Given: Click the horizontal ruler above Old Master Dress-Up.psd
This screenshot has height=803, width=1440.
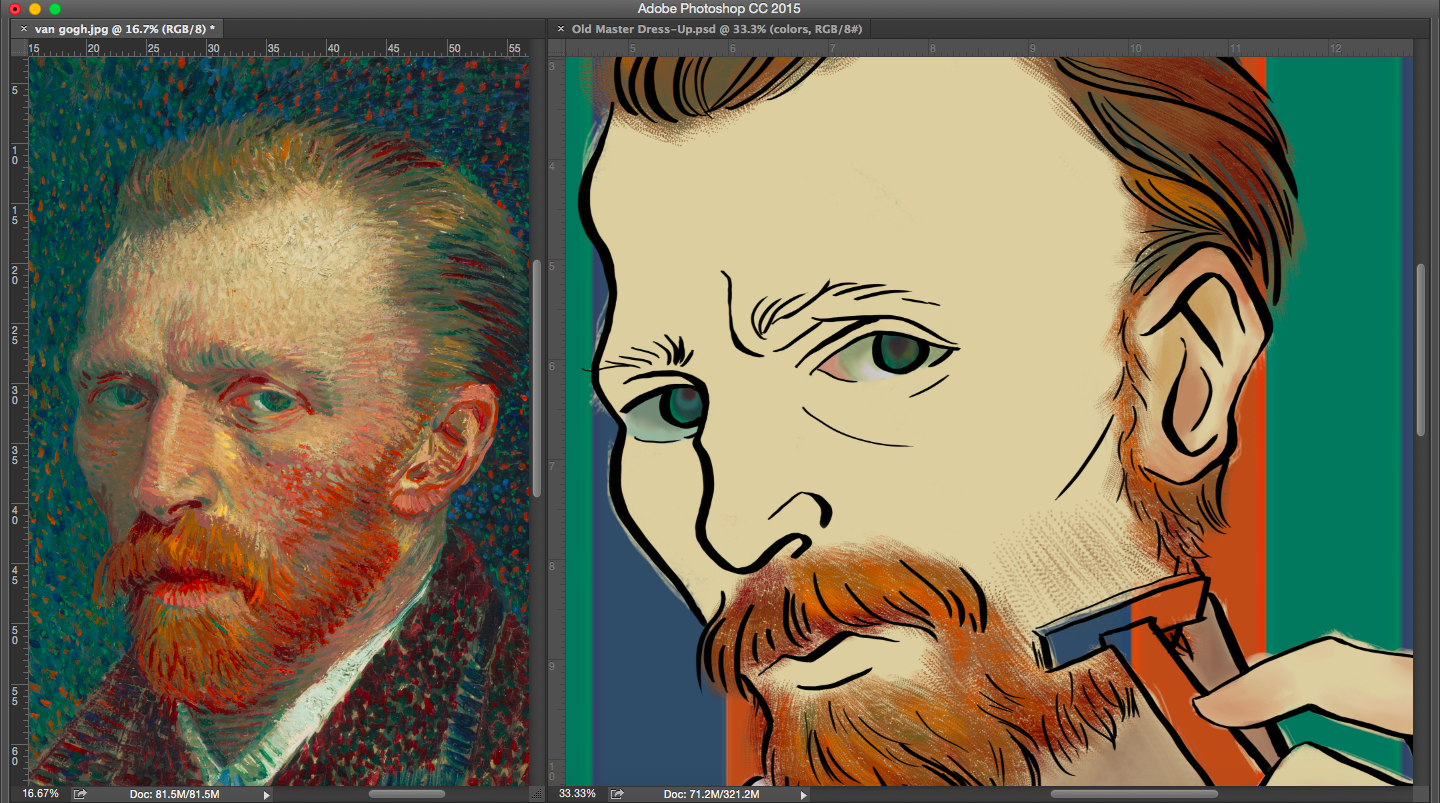Looking at the screenshot, I should [989, 48].
